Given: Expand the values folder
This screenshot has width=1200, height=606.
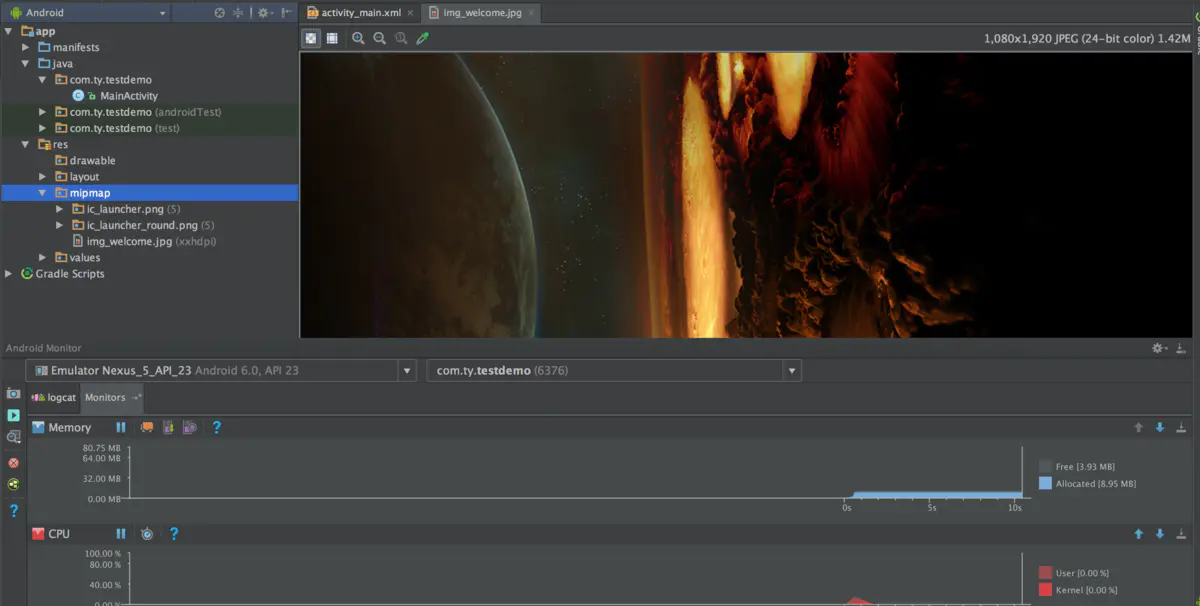Looking at the screenshot, I should (42, 257).
